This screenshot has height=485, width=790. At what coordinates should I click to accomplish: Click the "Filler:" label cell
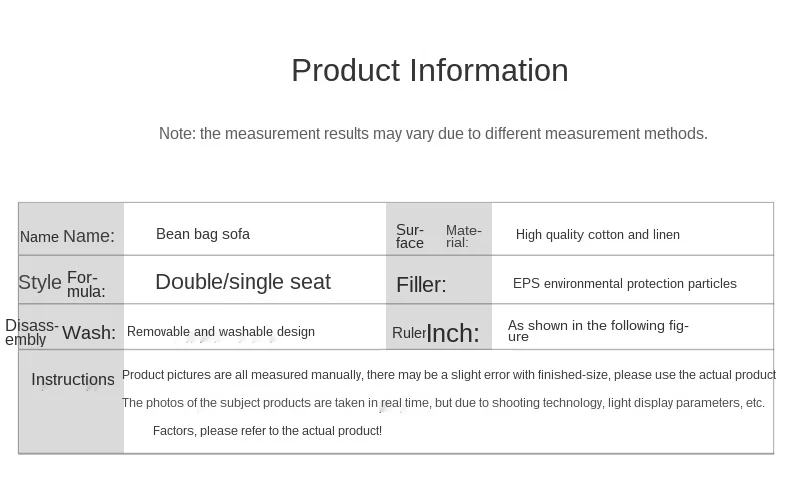point(421,285)
